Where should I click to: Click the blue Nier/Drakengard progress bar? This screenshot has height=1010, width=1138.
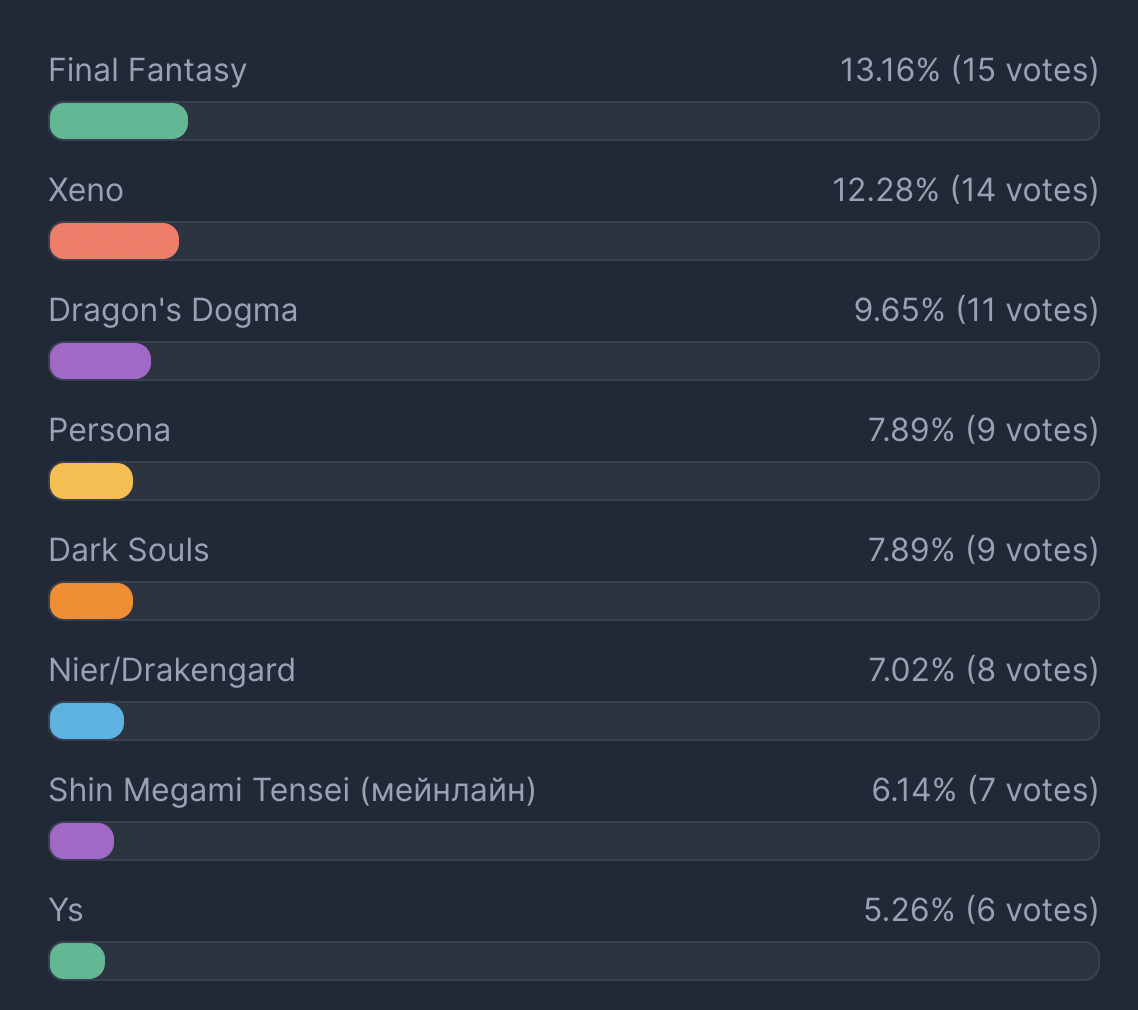point(86,721)
